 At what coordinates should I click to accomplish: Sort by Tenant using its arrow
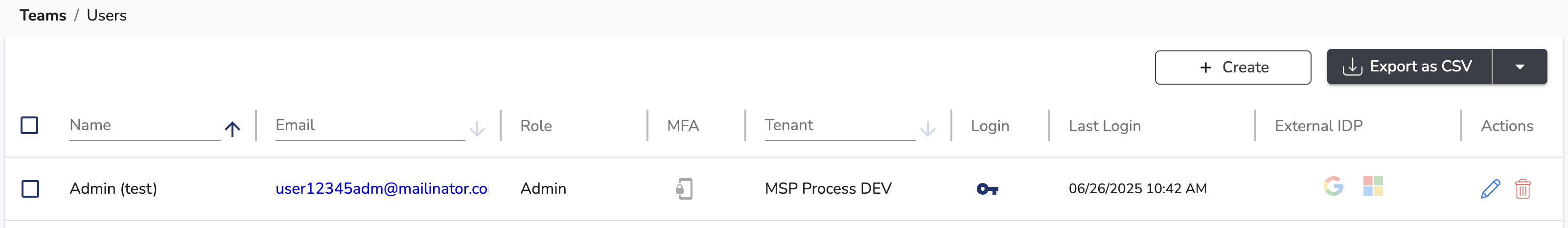click(928, 129)
